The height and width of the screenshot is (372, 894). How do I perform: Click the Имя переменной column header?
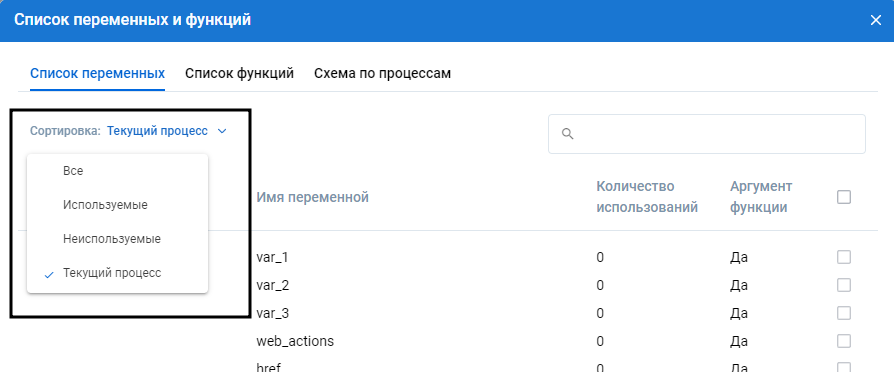(x=312, y=197)
